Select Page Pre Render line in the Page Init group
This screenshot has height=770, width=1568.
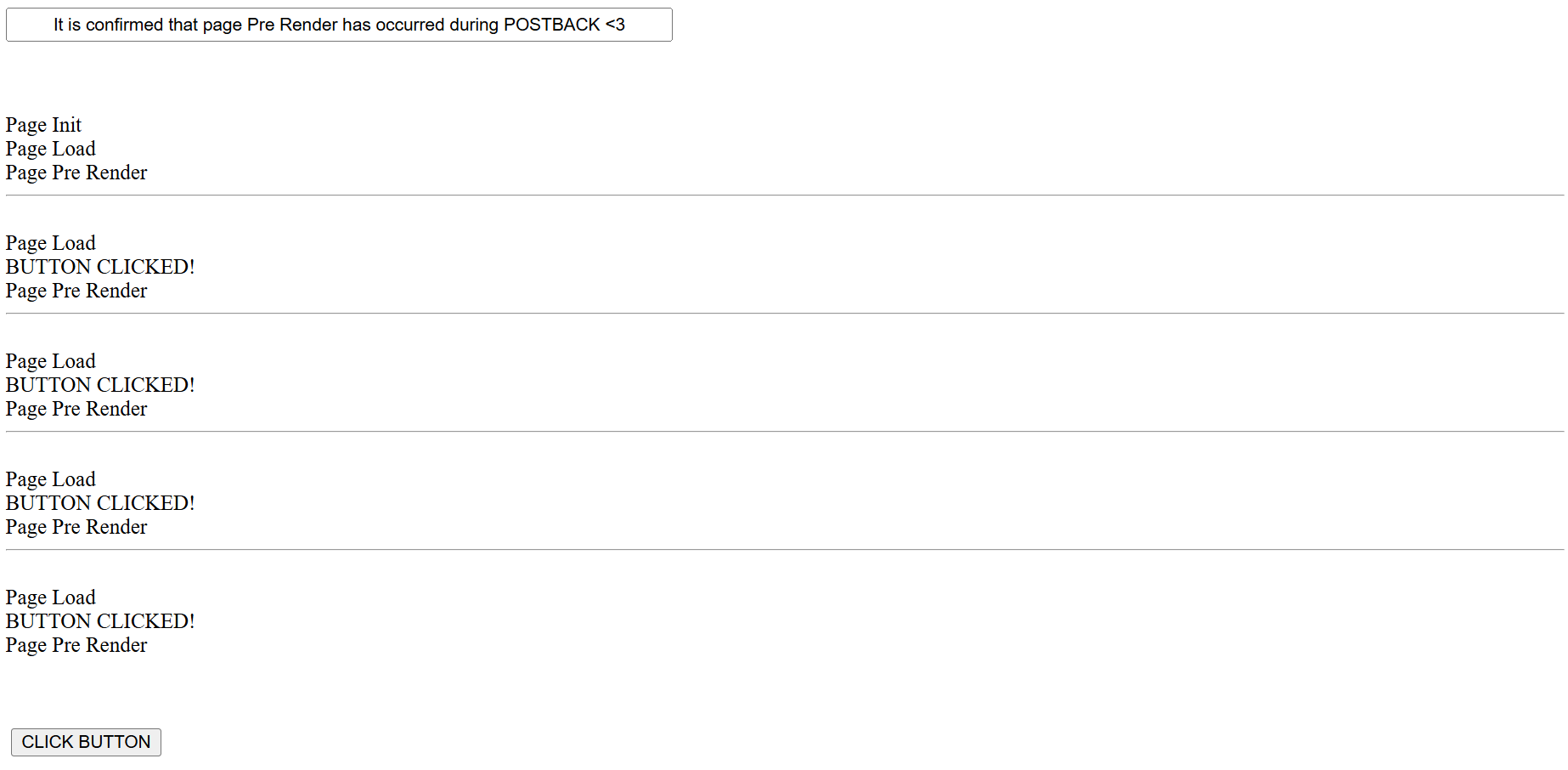[x=76, y=173]
